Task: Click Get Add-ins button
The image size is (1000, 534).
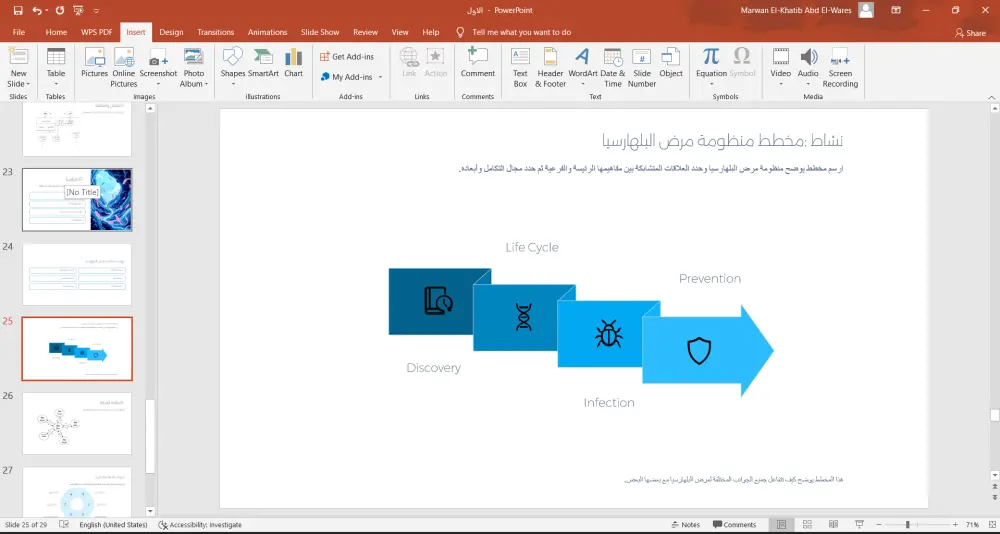Action: point(347,57)
